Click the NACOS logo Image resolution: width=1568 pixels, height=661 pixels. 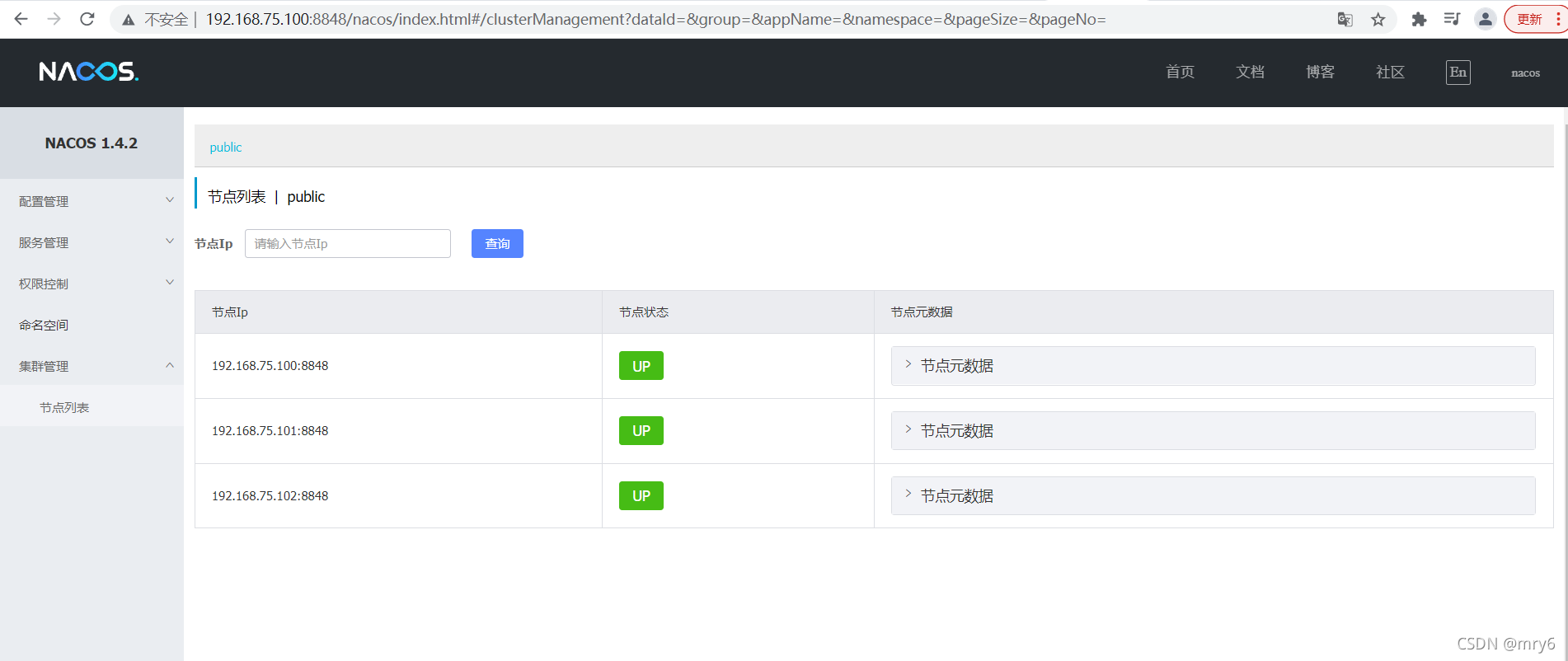[89, 72]
